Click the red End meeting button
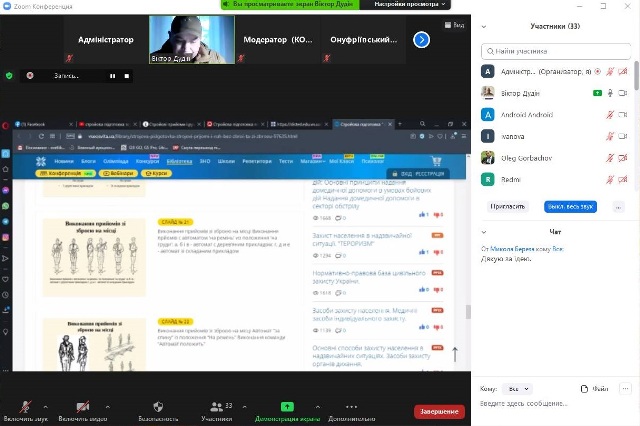 point(439,411)
